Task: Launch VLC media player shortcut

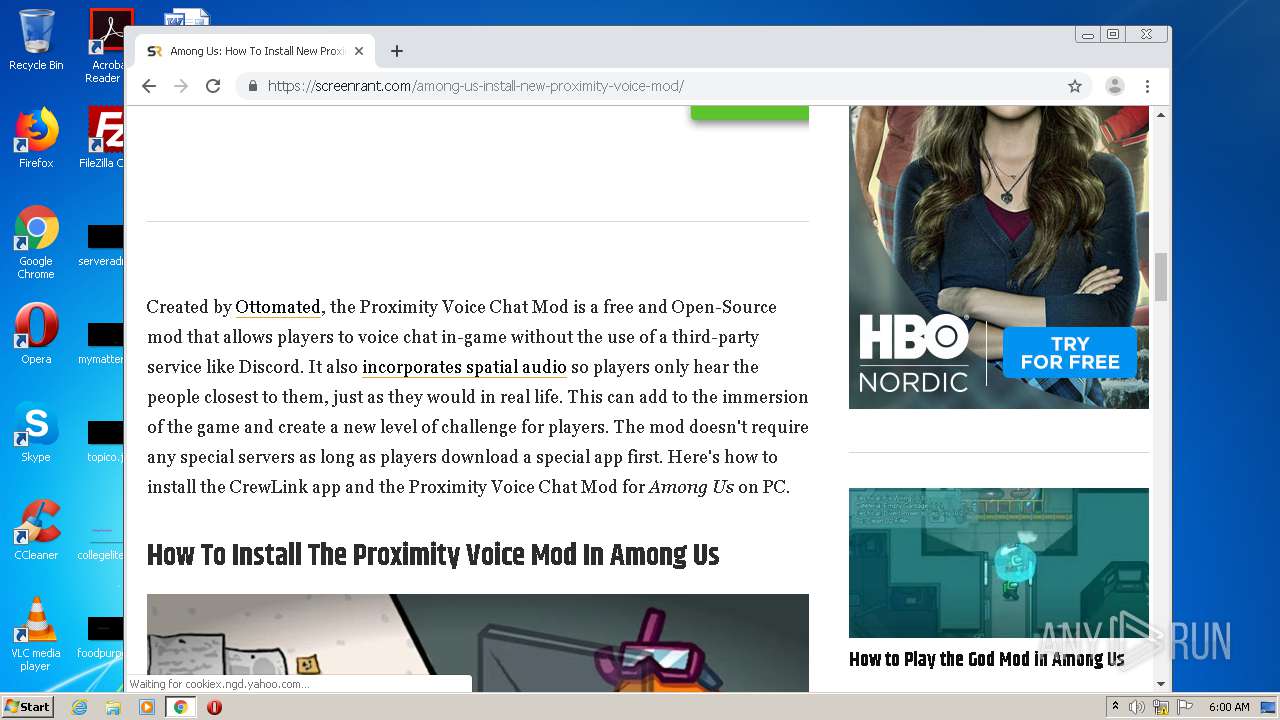Action: tap(36, 634)
